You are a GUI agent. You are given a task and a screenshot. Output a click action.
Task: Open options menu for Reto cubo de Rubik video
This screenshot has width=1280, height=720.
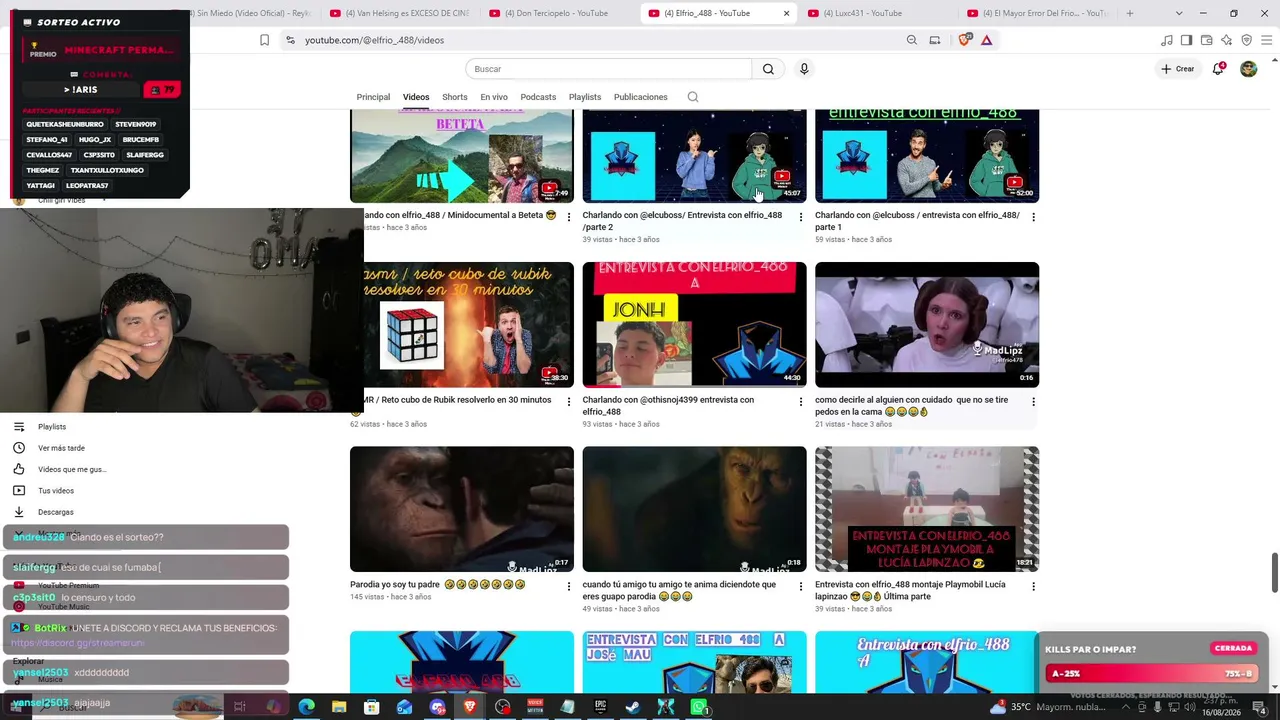(x=569, y=402)
